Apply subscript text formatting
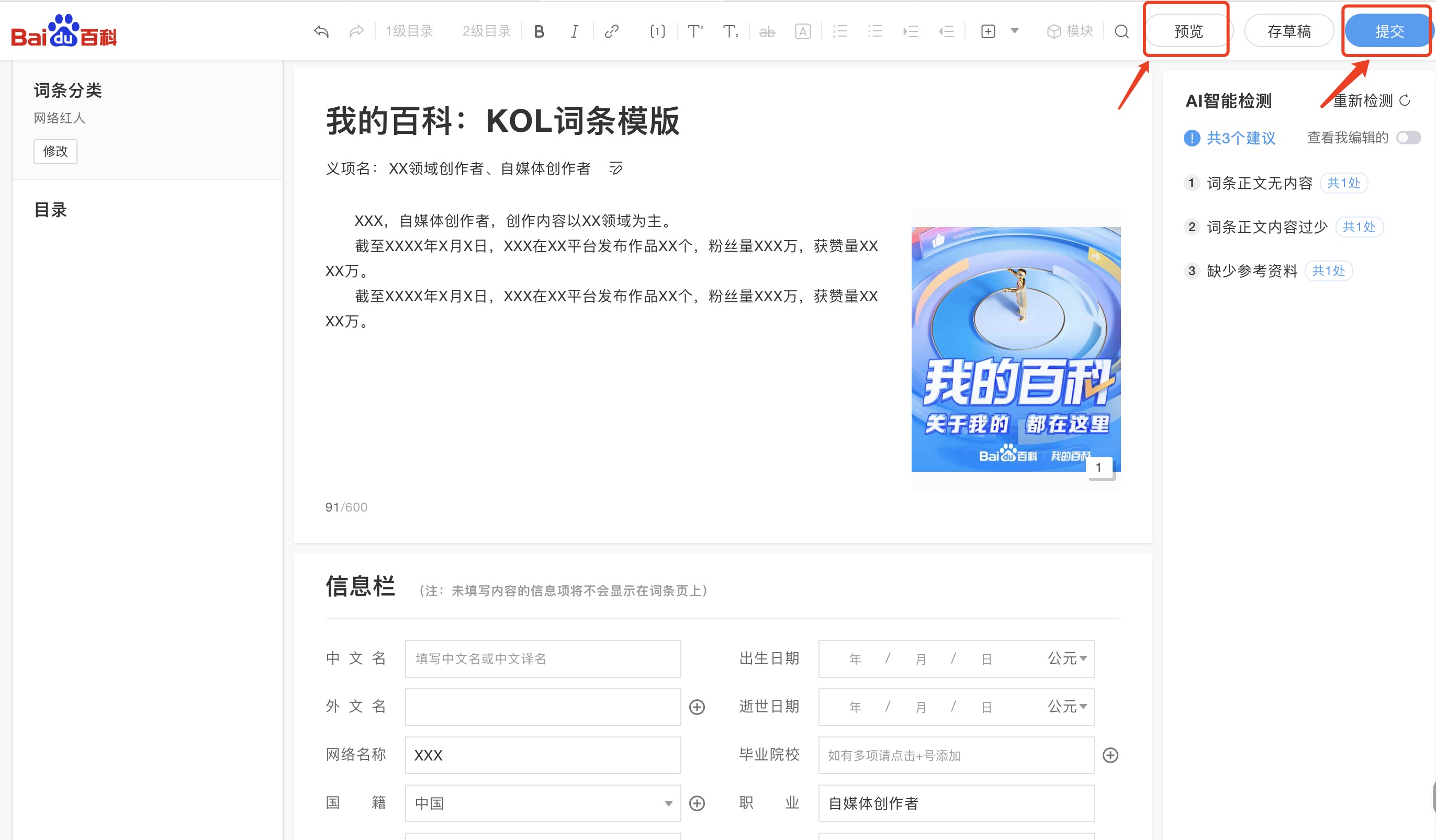The height and width of the screenshot is (840, 1436). click(731, 31)
